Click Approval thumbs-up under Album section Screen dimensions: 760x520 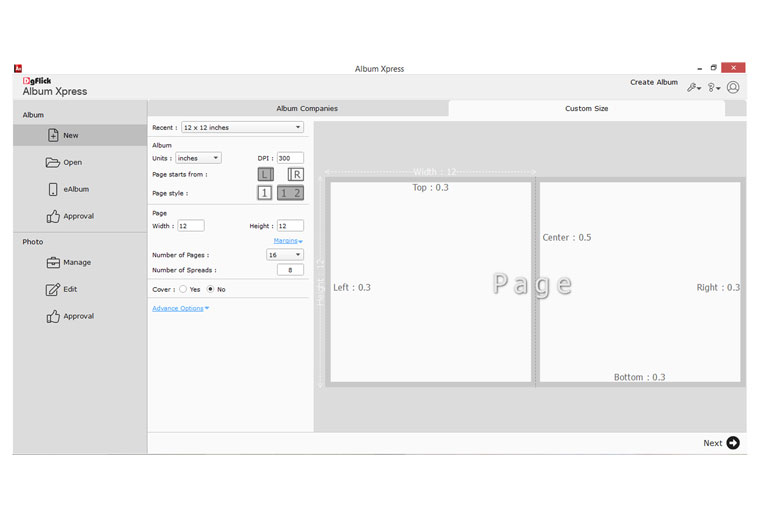53,216
